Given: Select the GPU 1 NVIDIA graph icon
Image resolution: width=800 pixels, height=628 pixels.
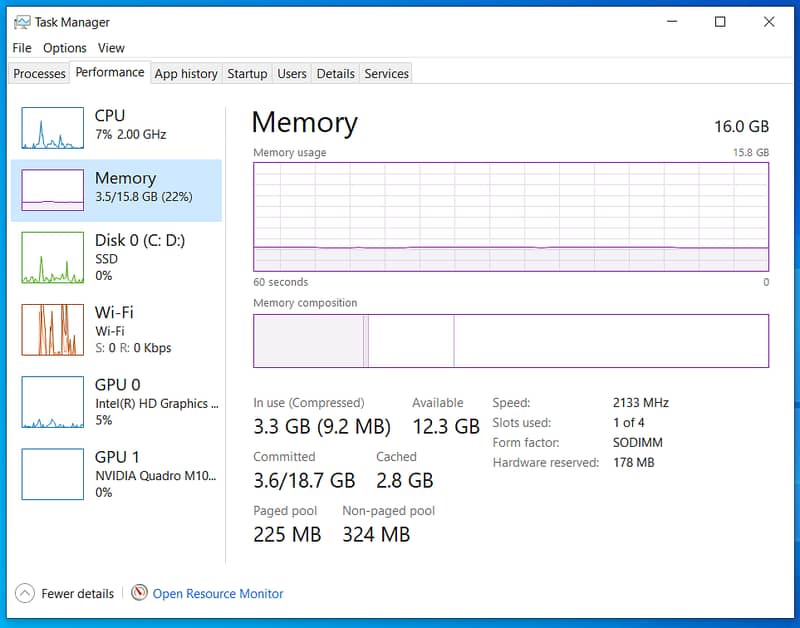Looking at the screenshot, I should coord(52,474).
